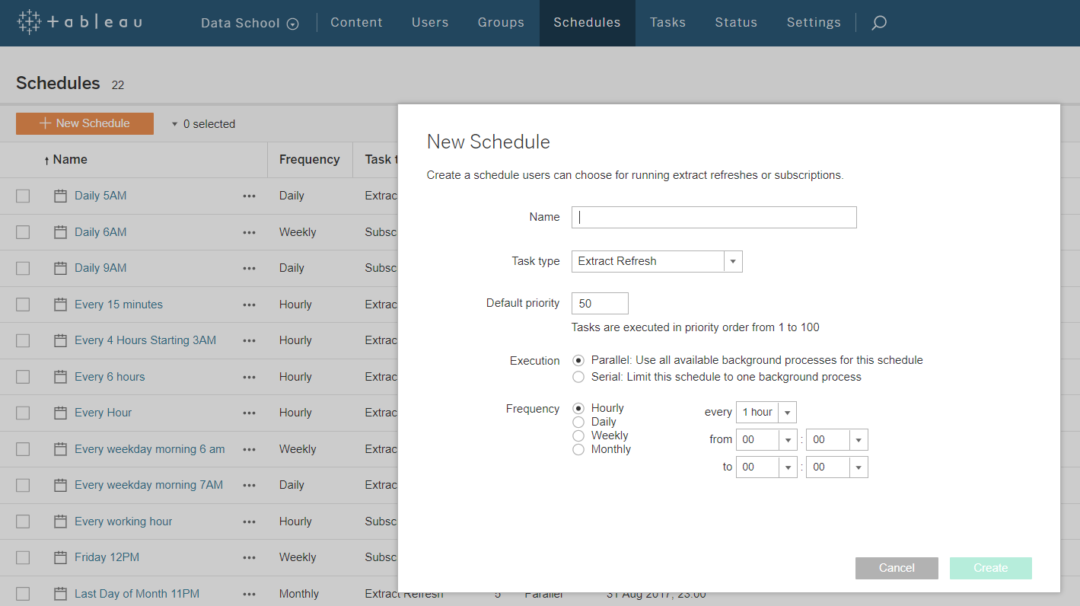Click the calendar icon next to Friday 12PM

pos(59,557)
